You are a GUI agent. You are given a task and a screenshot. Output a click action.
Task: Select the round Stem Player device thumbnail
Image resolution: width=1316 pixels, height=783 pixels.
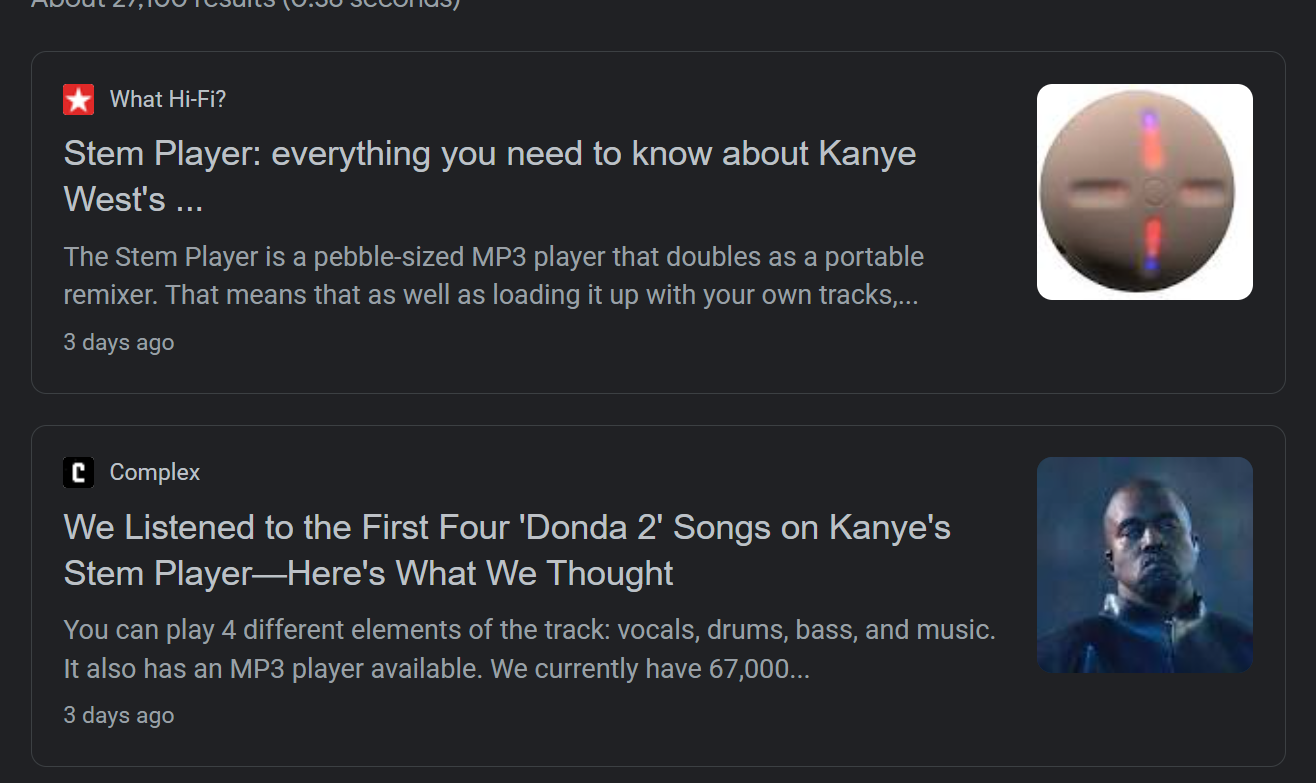1145,192
